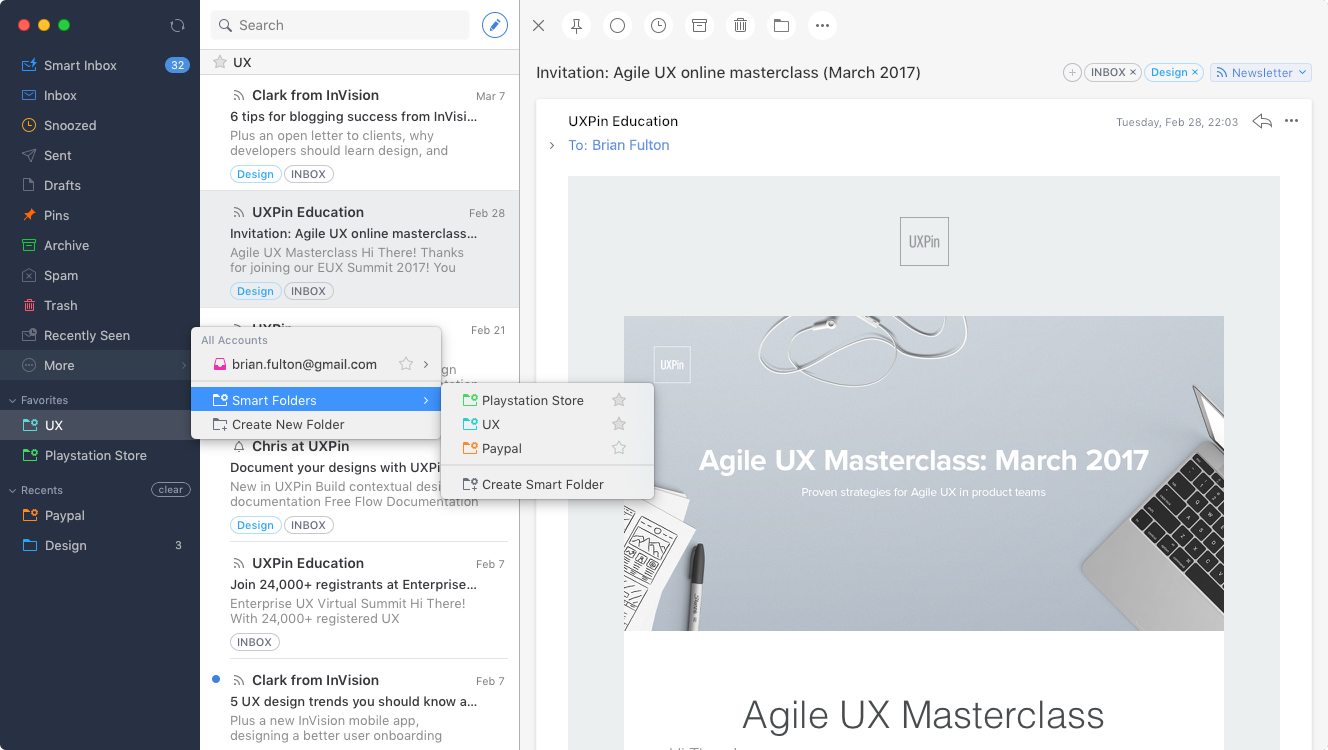
Task: Open the Sent folder
Action: (x=100, y=155)
